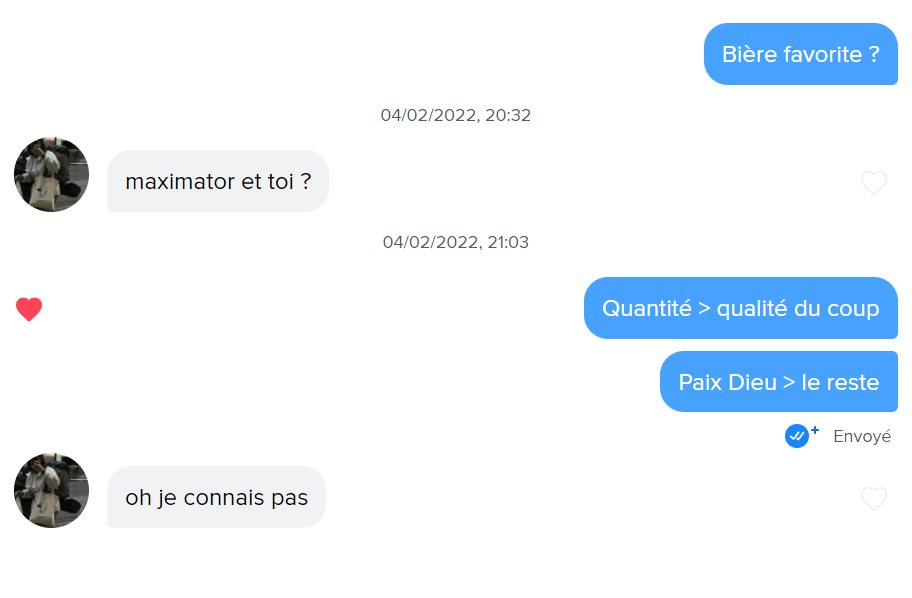Click the "Envoyé" status label
The width and height of the screenshot is (912, 598).
[861, 437]
